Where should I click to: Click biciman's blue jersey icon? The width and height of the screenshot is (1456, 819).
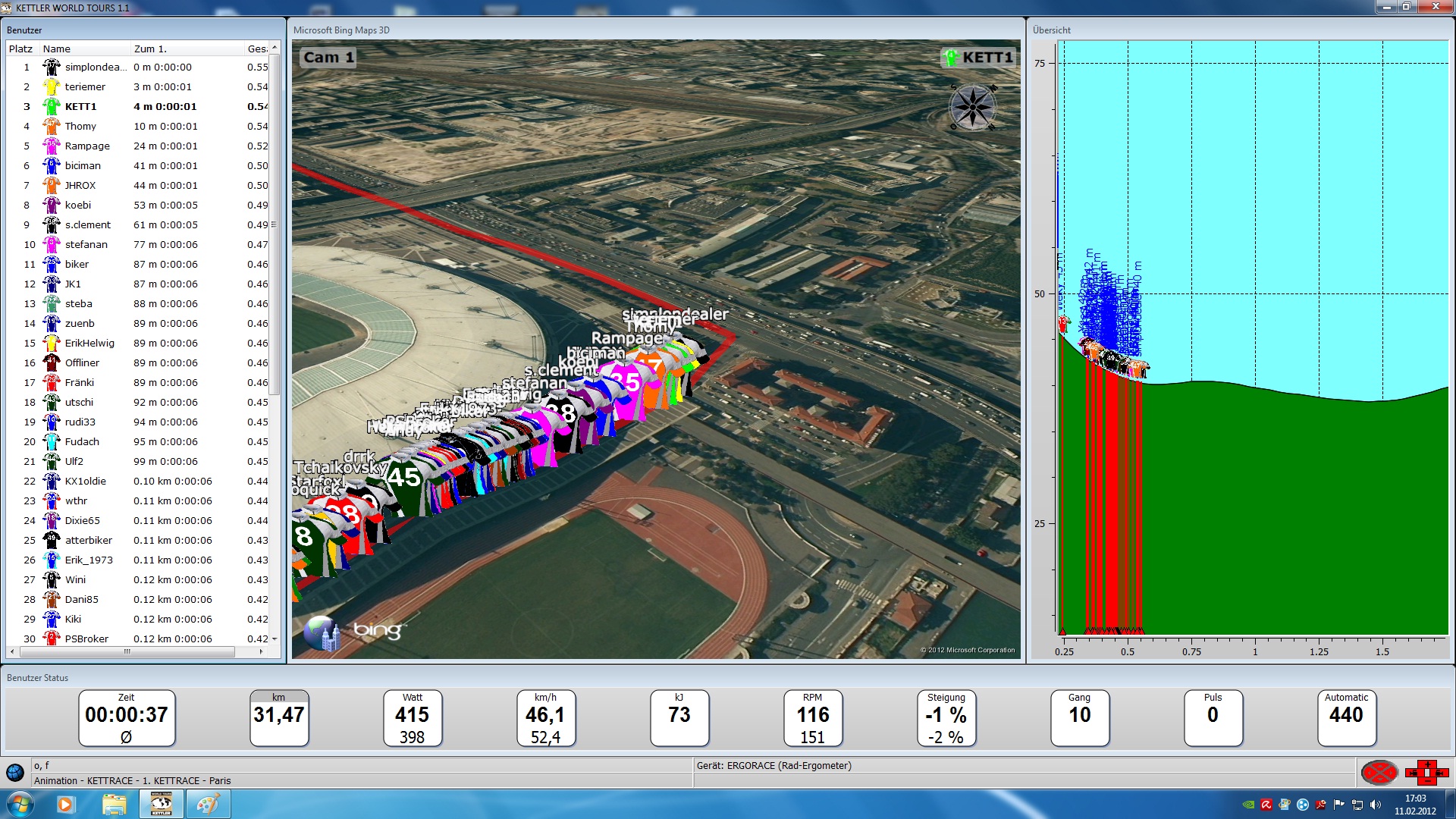point(52,165)
